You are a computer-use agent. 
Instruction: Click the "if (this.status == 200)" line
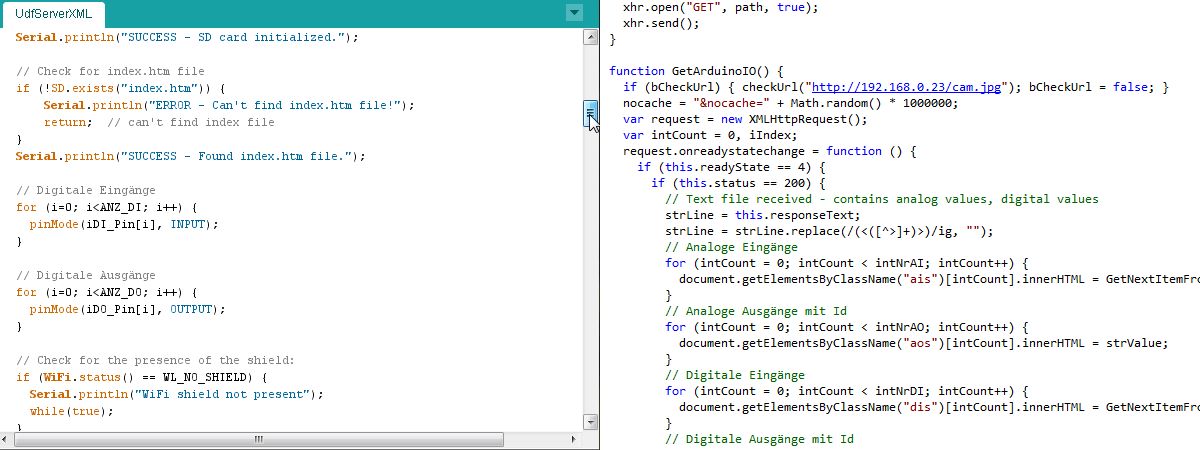[x=737, y=183]
